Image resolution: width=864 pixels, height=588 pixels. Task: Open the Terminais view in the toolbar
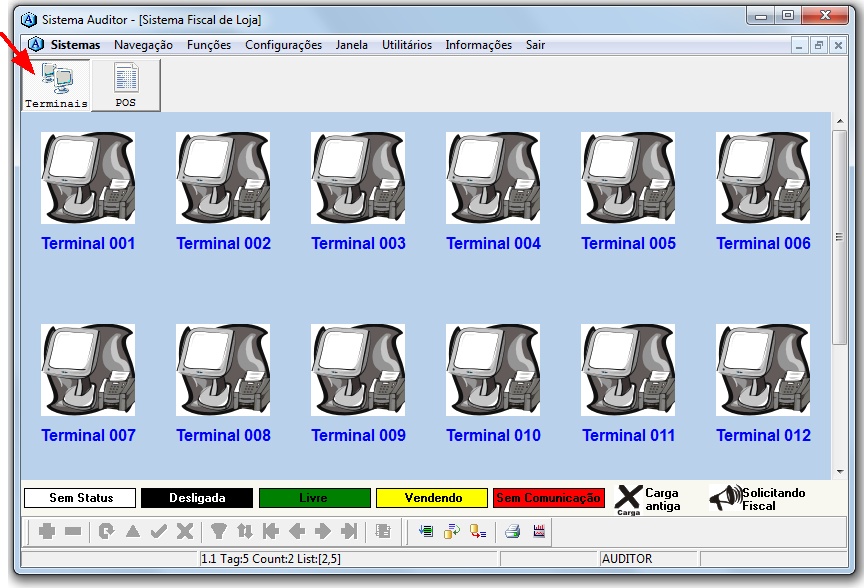[x=56, y=85]
